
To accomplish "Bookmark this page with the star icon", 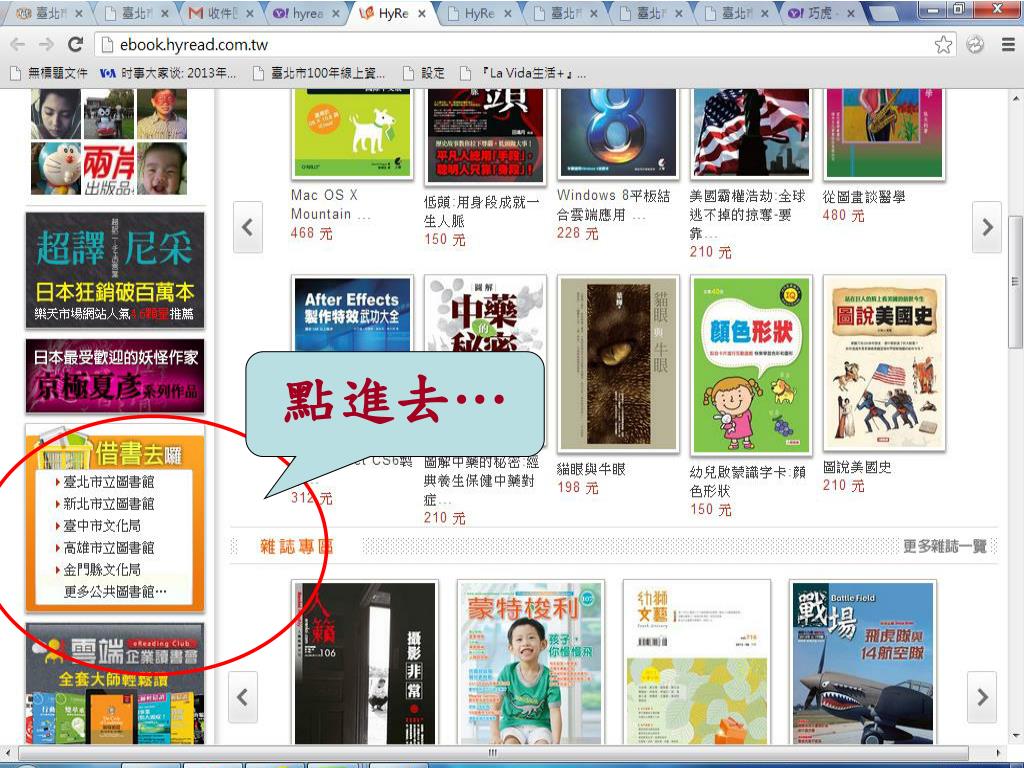I will (x=943, y=44).
